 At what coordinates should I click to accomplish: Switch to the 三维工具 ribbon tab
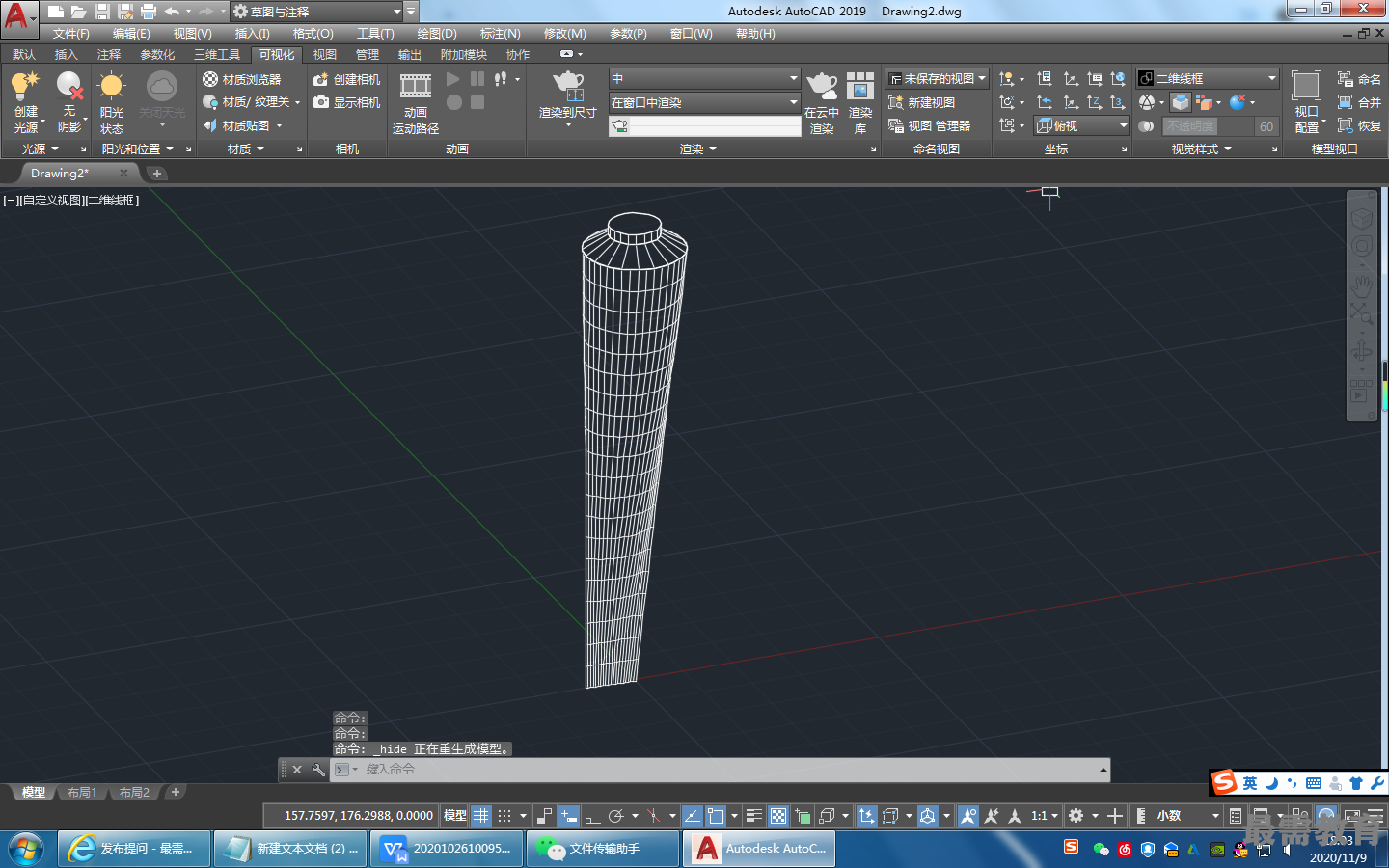click(x=217, y=55)
